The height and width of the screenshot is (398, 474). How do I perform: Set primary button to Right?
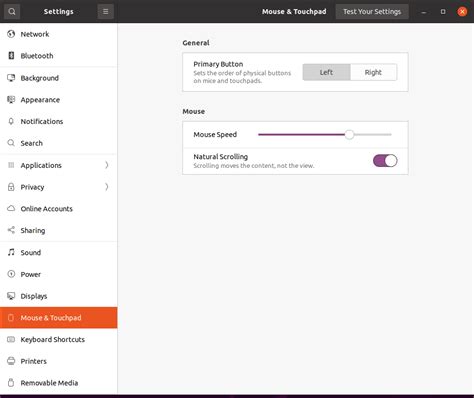coord(373,72)
